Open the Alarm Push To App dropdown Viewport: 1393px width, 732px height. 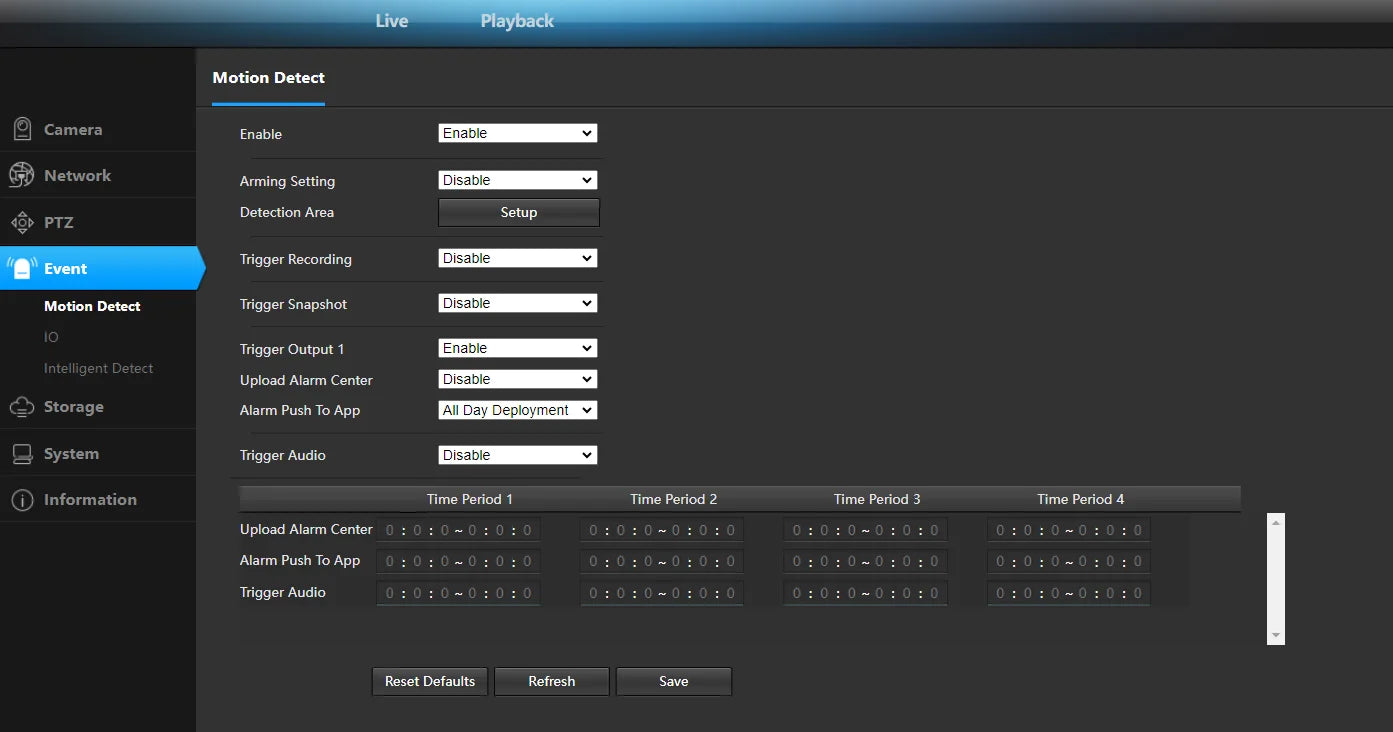(517, 409)
